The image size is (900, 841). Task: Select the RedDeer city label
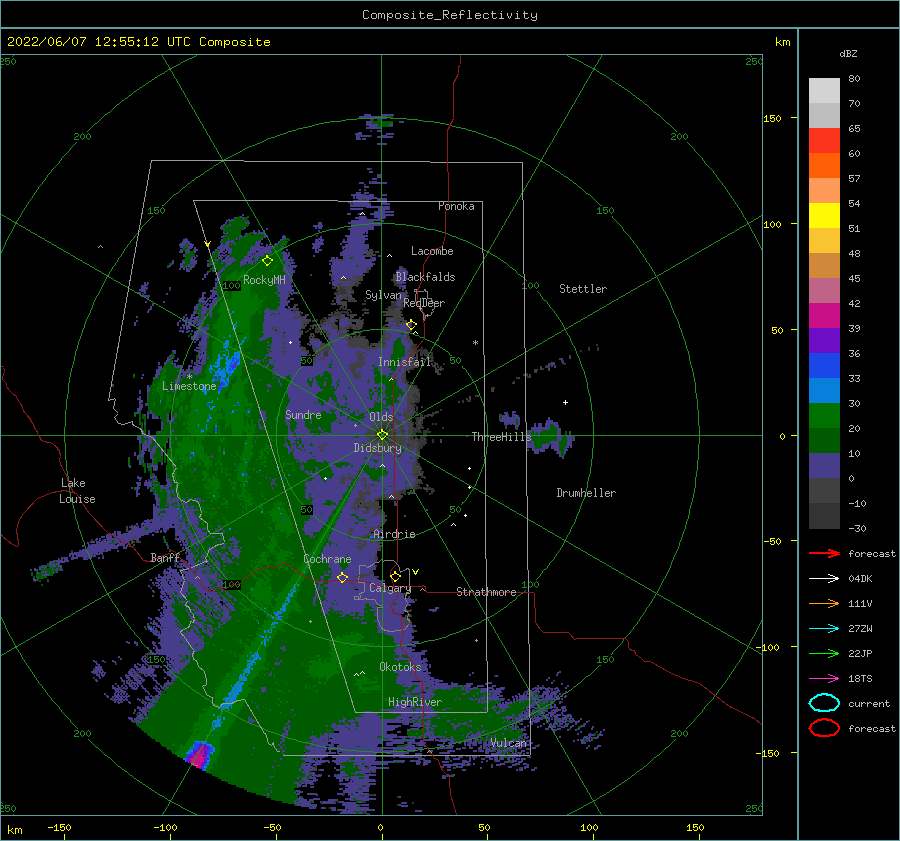(424, 303)
